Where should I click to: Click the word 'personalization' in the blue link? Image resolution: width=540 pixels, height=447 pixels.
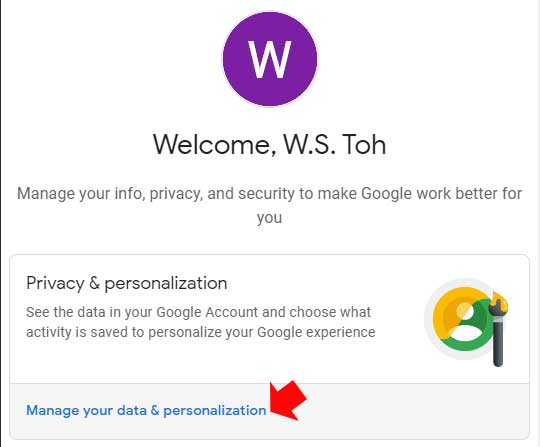click(215, 411)
